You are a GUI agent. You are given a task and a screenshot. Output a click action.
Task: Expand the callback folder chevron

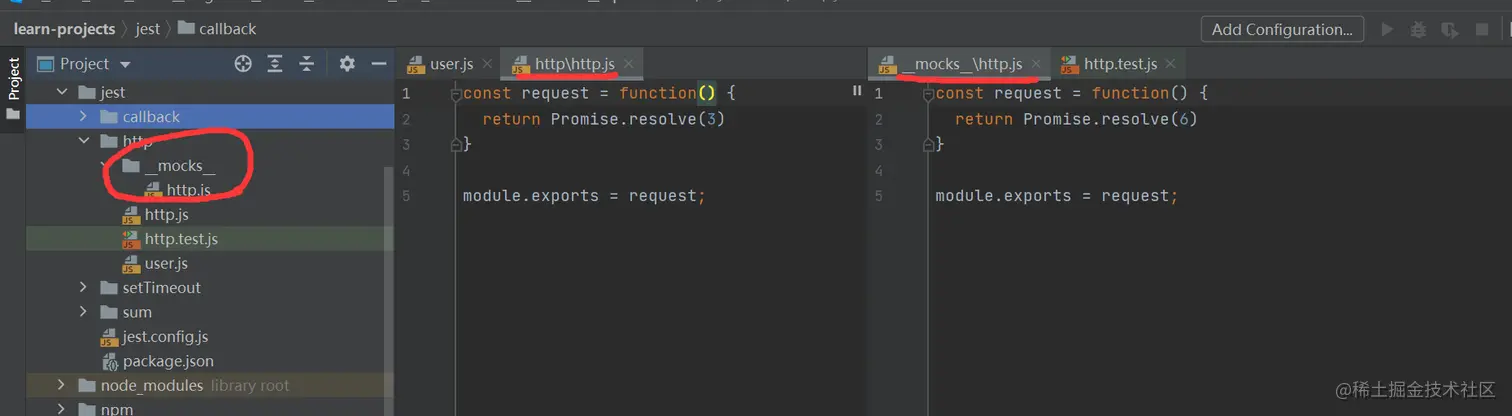pos(84,117)
